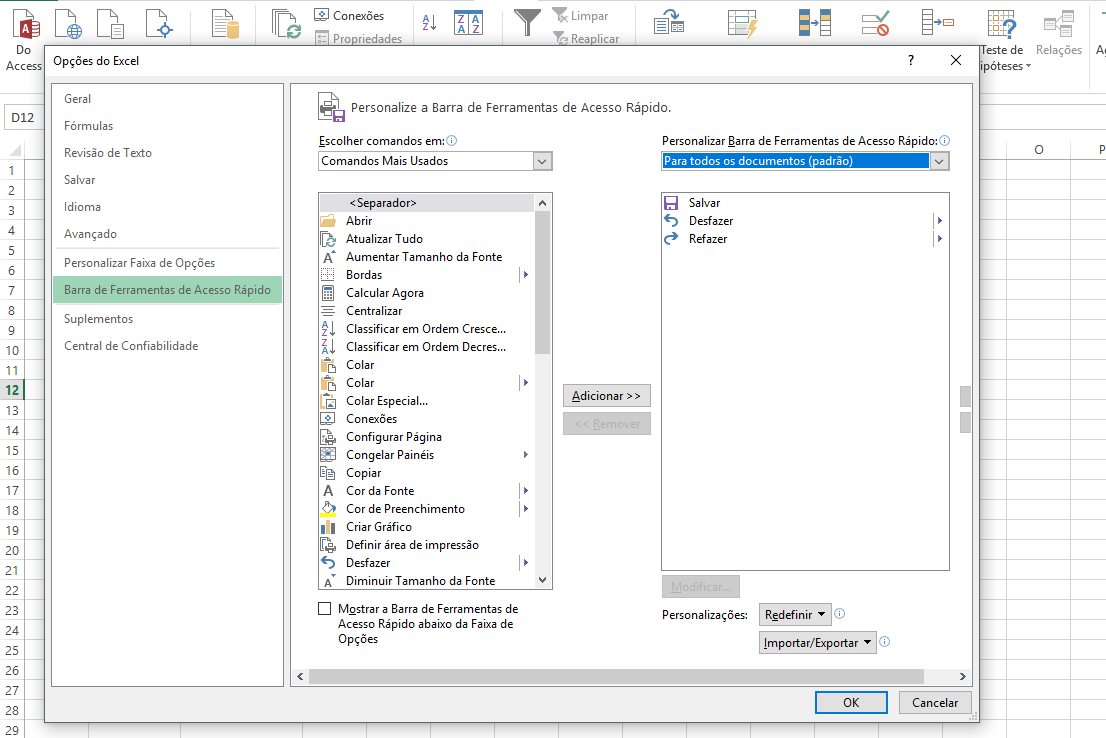
Task: Click the OK button
Action: pyautogui.click(x=851, y=703)
